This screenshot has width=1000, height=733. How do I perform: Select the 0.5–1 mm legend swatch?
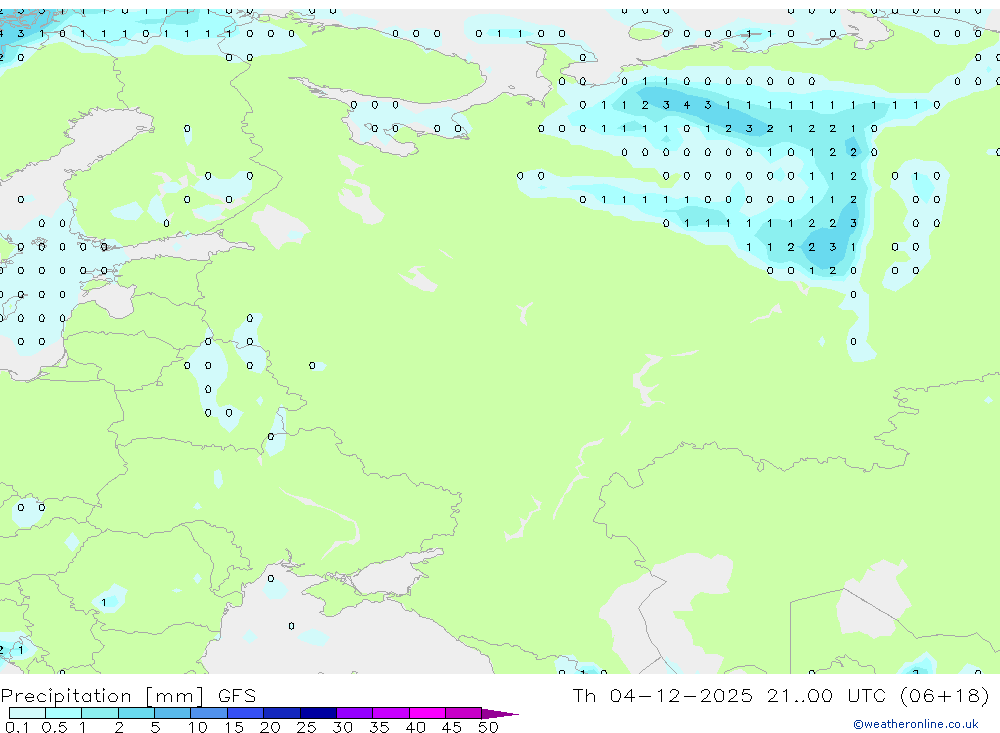click(63, 713)
